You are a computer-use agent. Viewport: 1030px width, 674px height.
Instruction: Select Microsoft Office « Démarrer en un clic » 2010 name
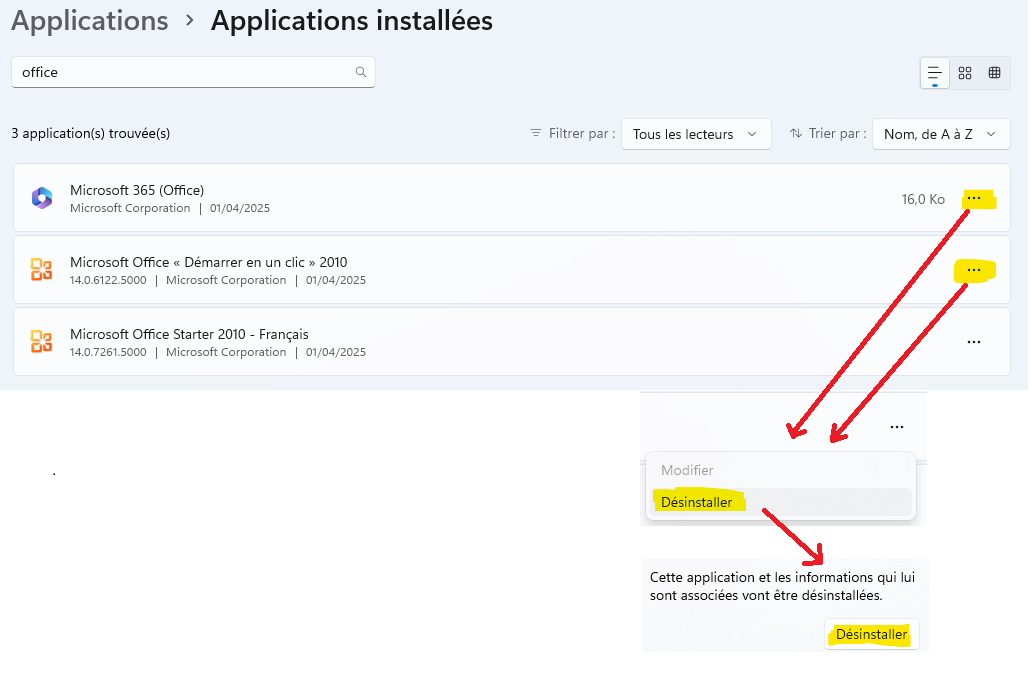click(x=209, y=262)
